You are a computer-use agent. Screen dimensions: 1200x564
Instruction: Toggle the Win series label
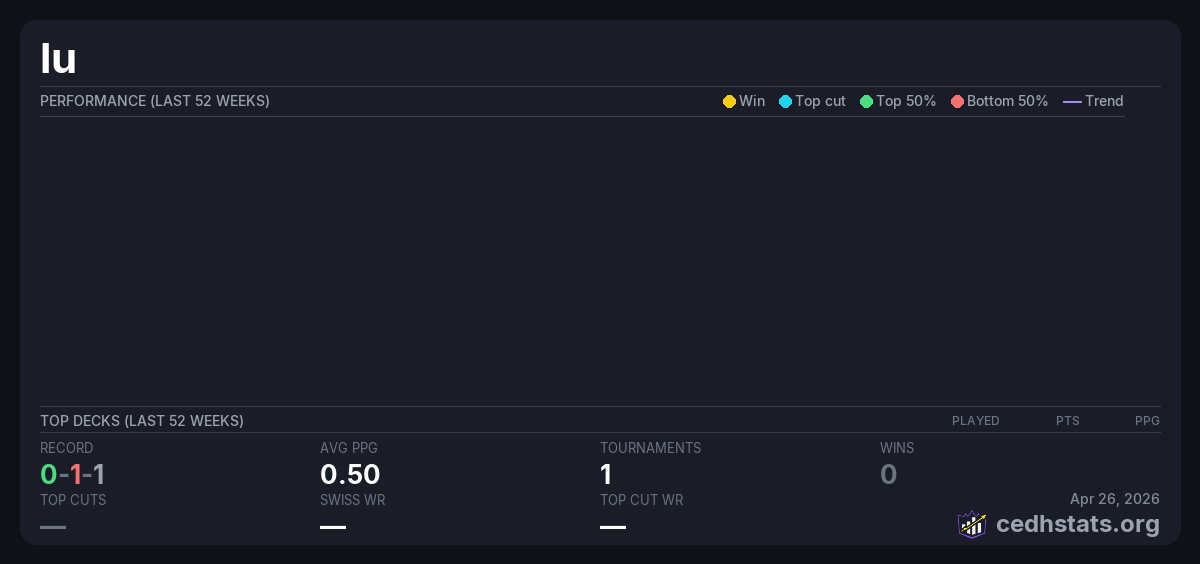752,101
